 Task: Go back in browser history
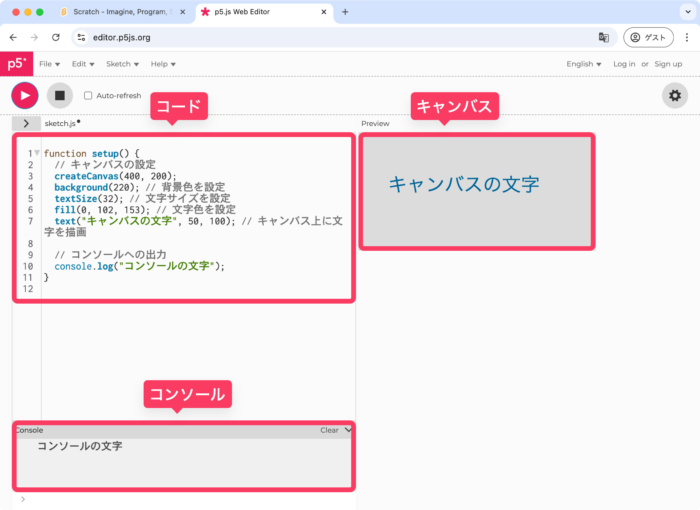(x=13, y=37)
